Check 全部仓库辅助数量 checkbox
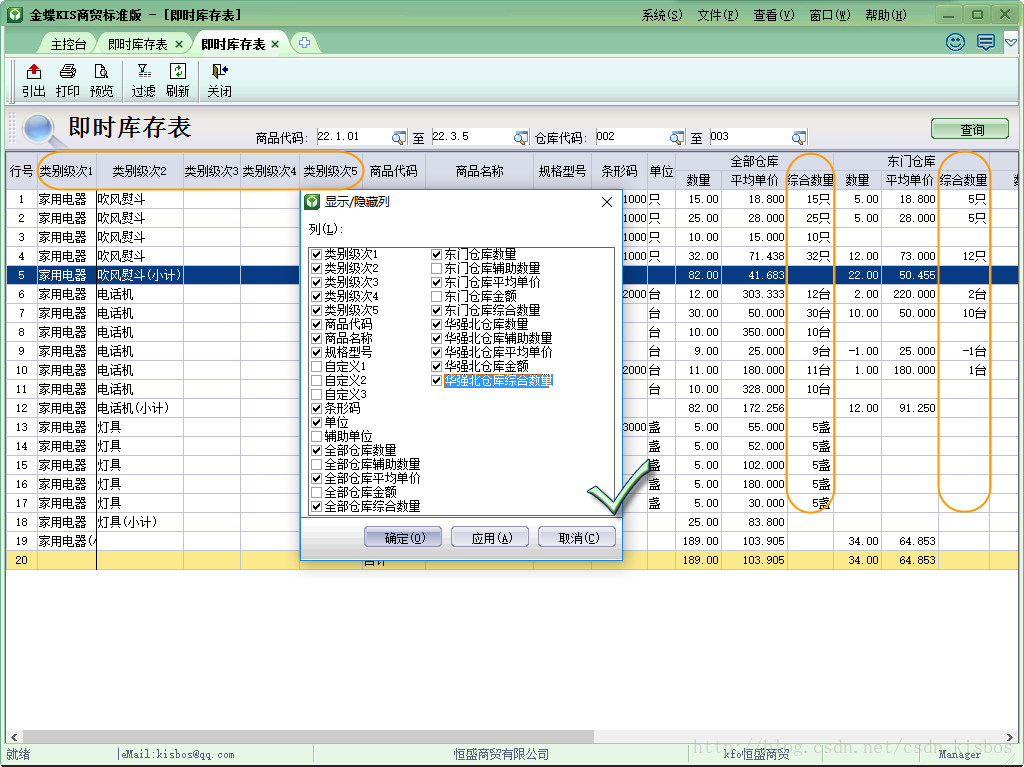The height and width of the screenshot is (767, 1024). pos(317,465)
